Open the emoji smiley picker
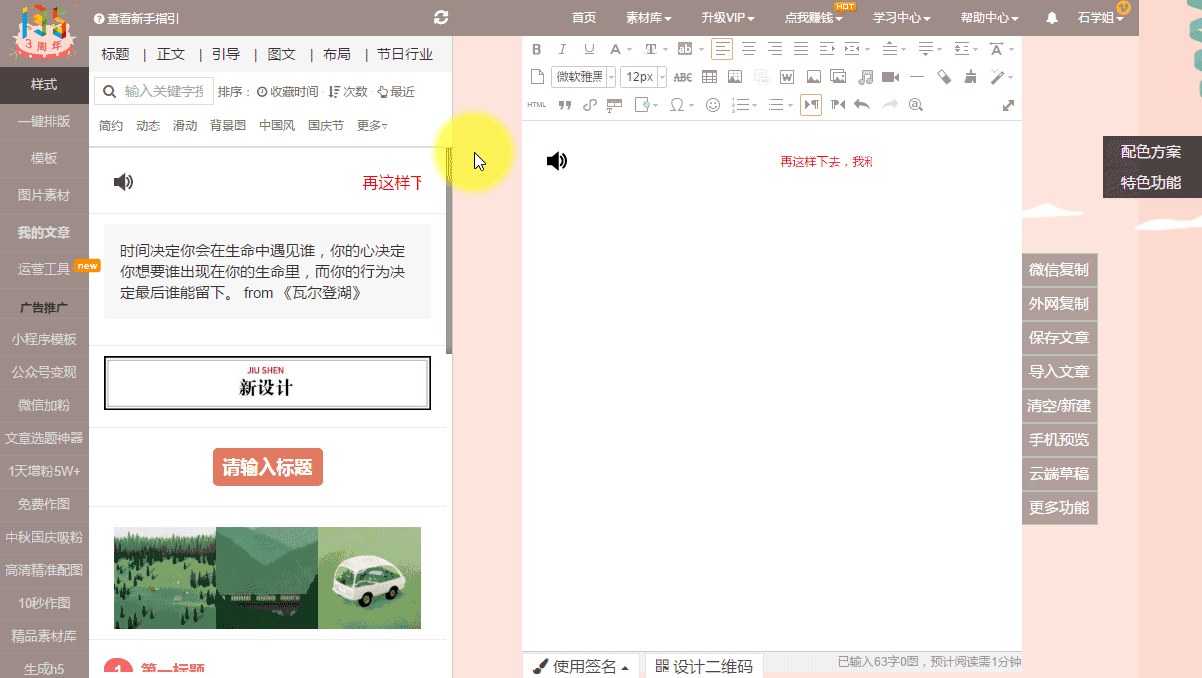The image size is (1202, 678). [x=713, y=105]
